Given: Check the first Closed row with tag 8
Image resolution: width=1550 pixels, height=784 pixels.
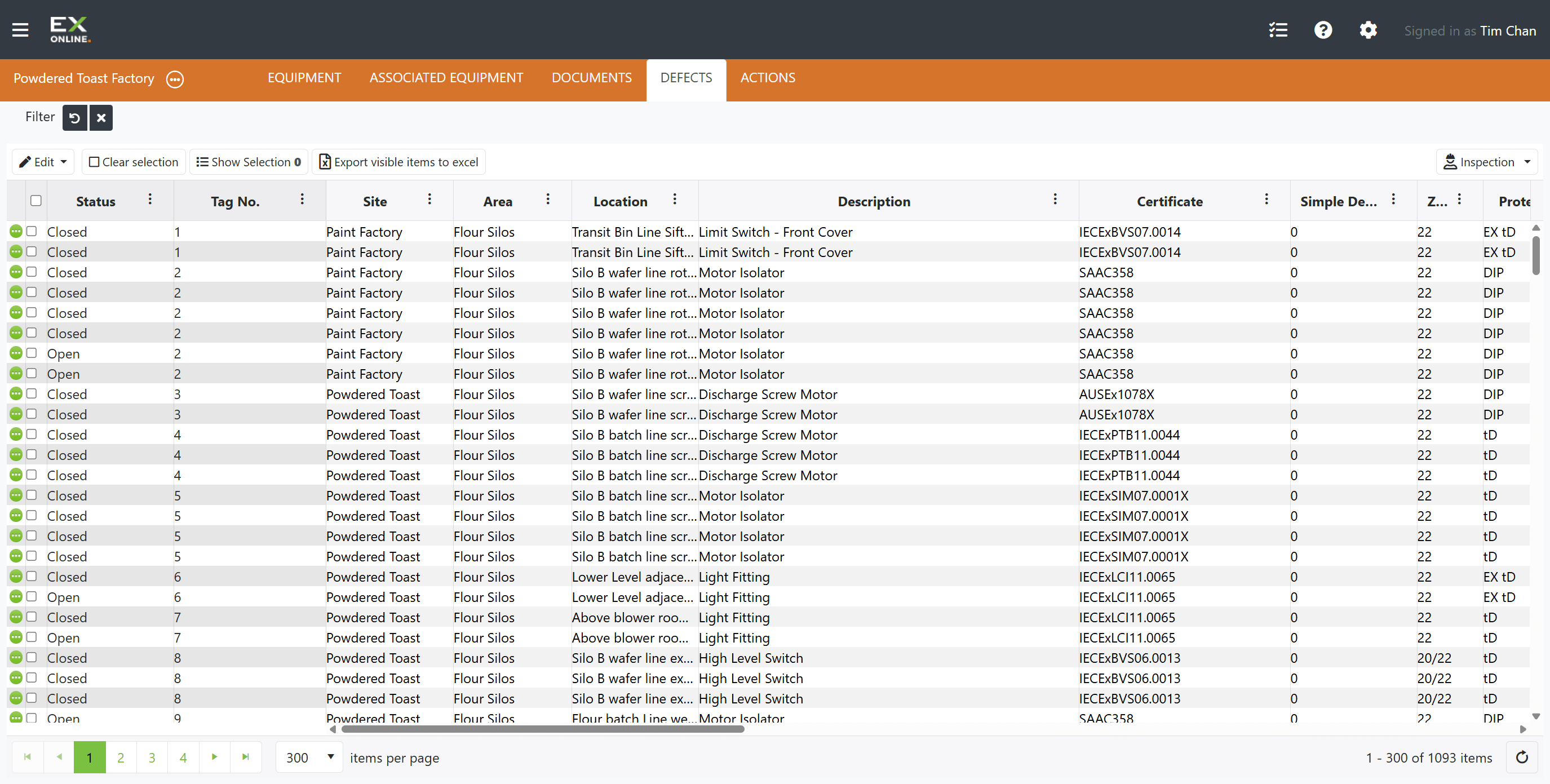Looking at the screenshot, I should tap(32, 657).
